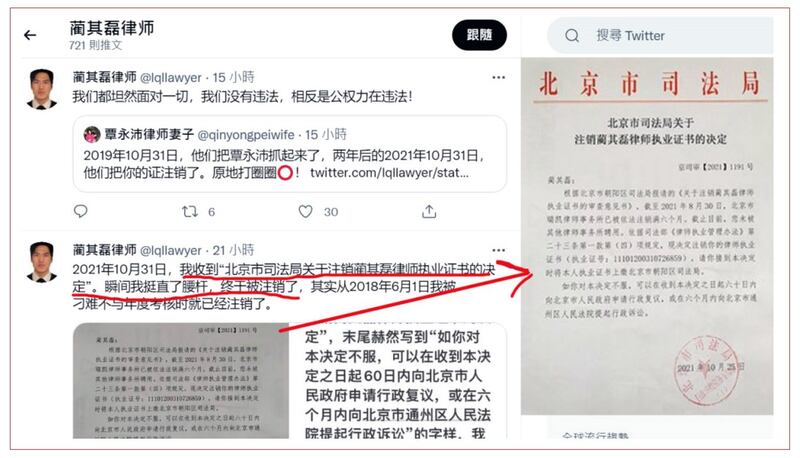Retweet the first tweet
Viewport: 800px width, 458px height.
(x=190, y=211)
